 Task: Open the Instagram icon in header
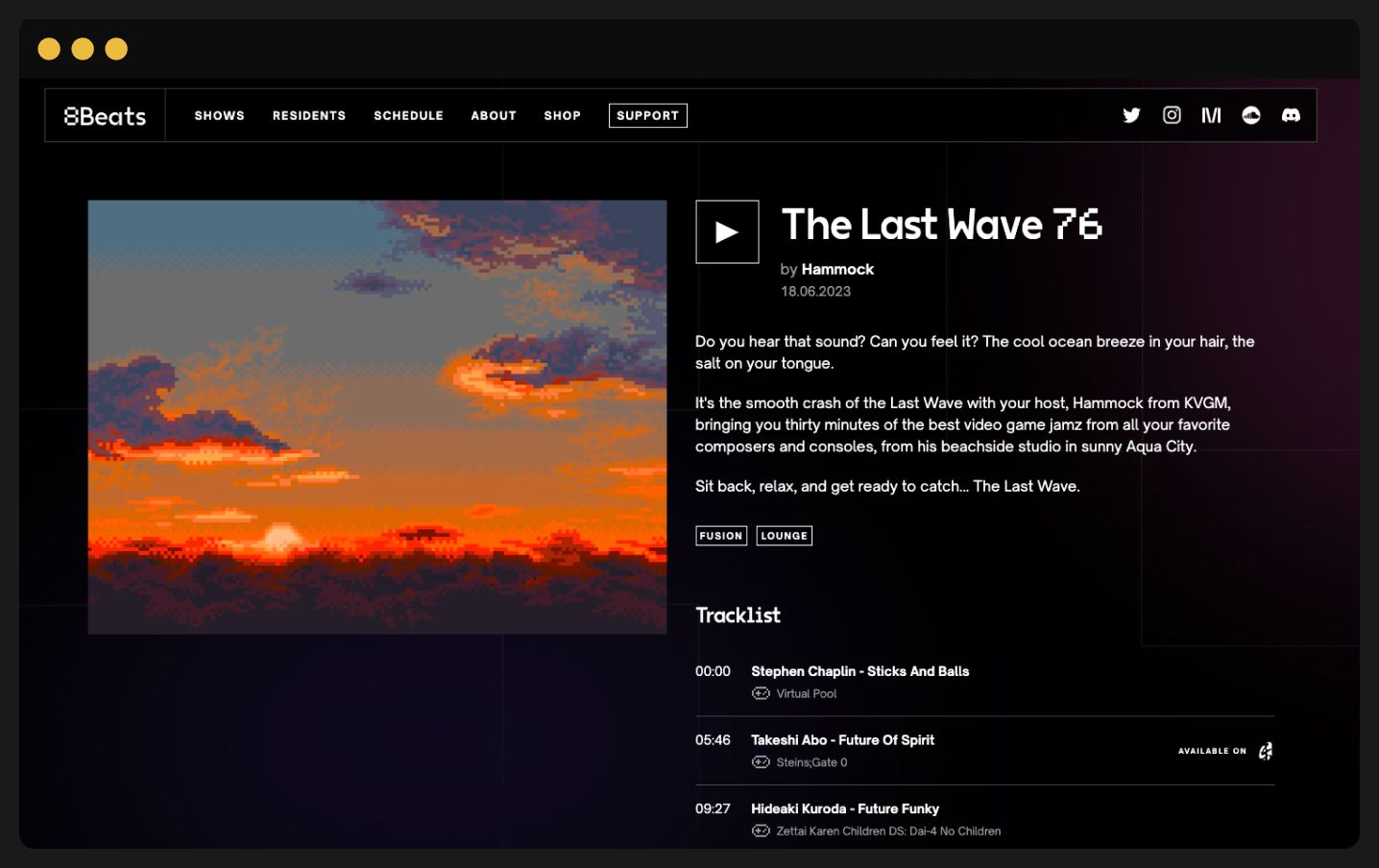click(x=1172, y=115)
